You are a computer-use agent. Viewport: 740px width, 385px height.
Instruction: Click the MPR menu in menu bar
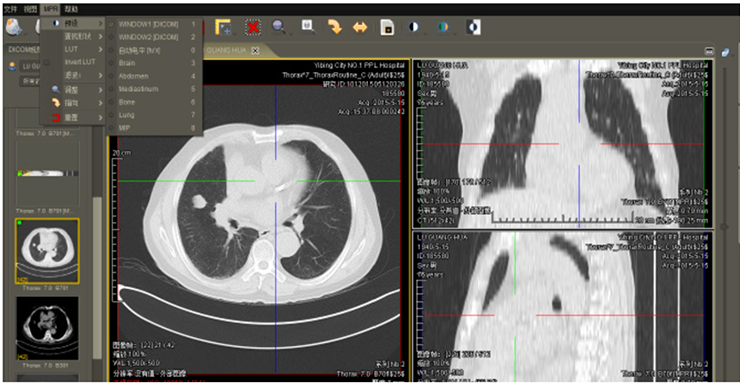coord(50,9)
